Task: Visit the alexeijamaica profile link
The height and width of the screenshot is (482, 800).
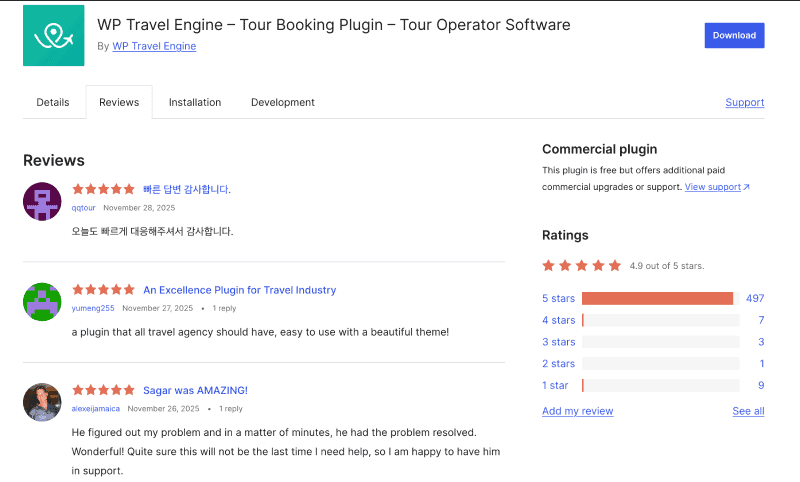Action: click(95, 409)
